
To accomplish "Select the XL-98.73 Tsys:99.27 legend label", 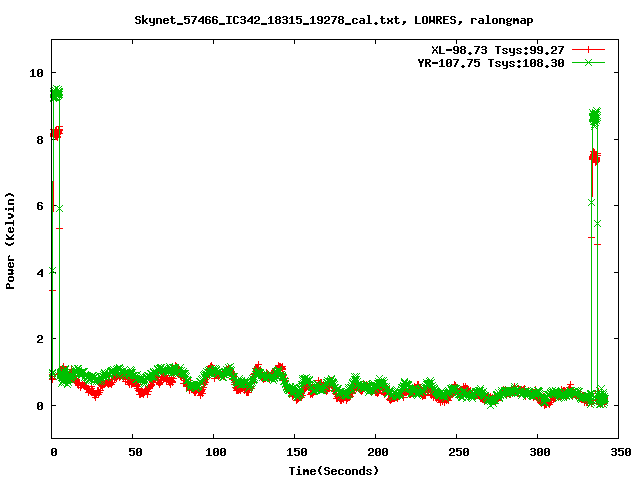I will coord(498,50).
